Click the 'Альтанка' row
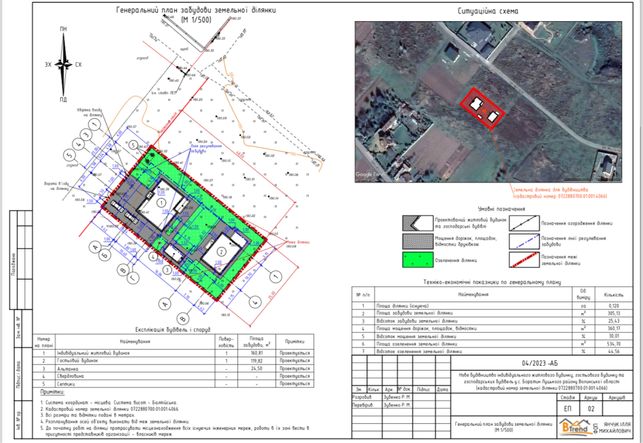 173,368
